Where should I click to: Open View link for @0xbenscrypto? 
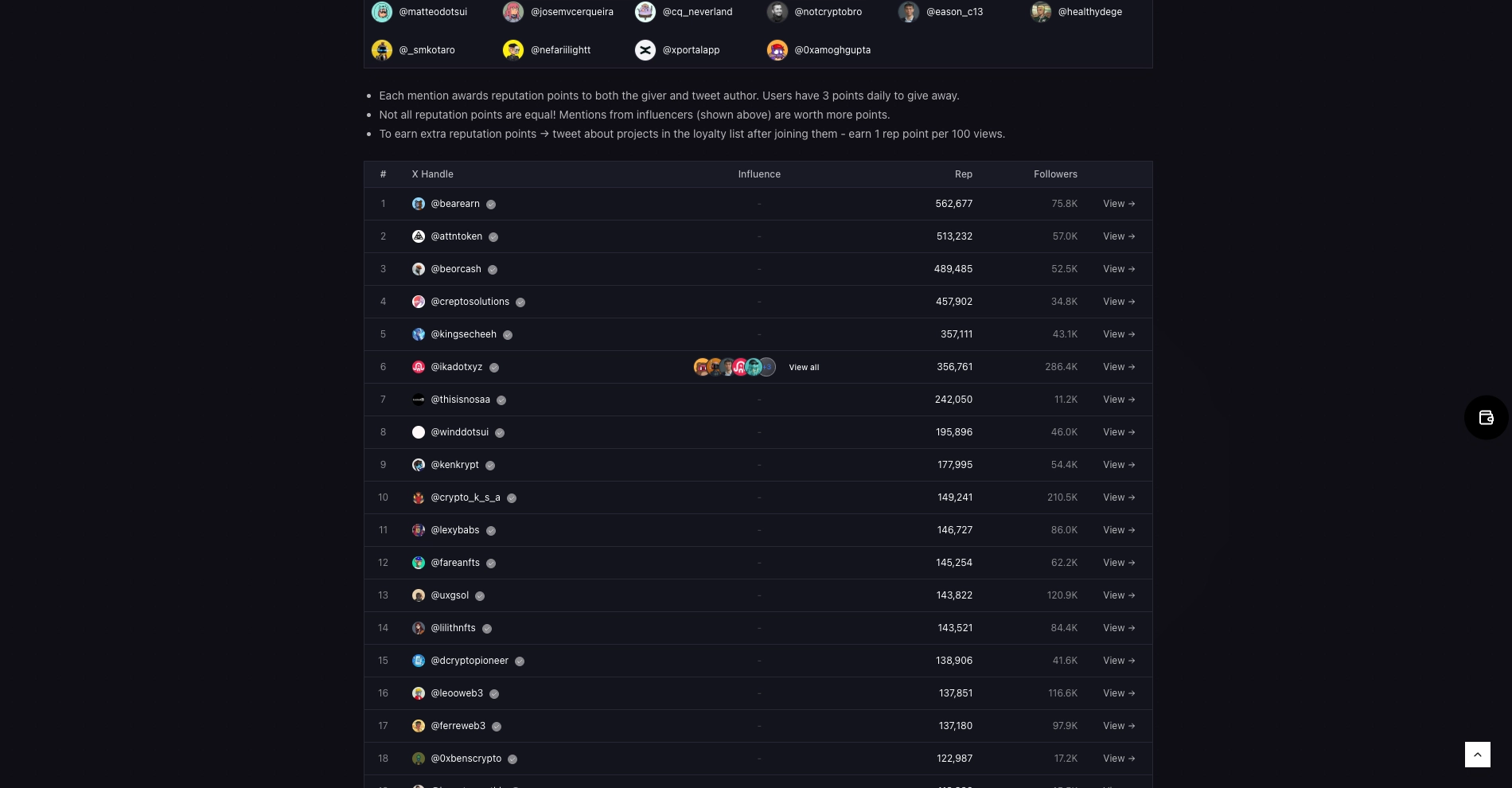1119,759
